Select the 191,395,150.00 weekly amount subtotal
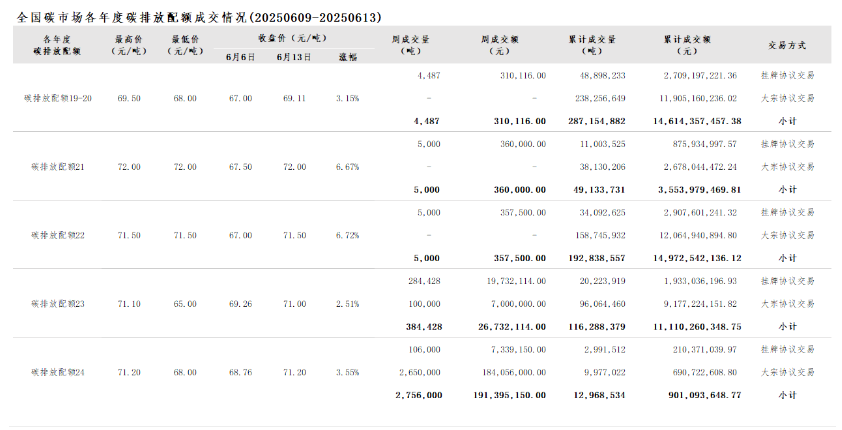Image resolution: width=842 pixels, height=430 pixels. [510, 395]
